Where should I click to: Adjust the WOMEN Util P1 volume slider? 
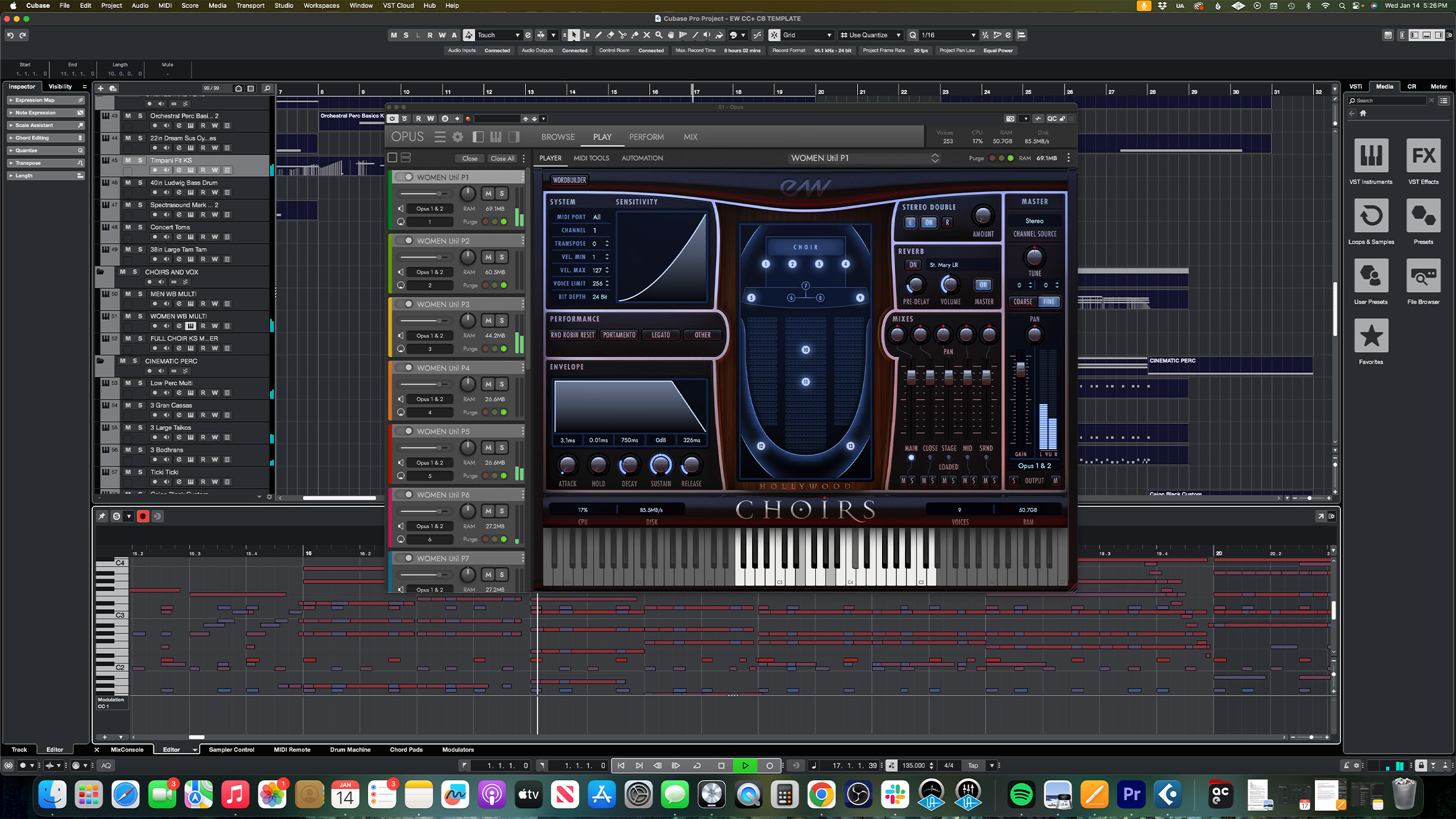click(x=440, y=194)
